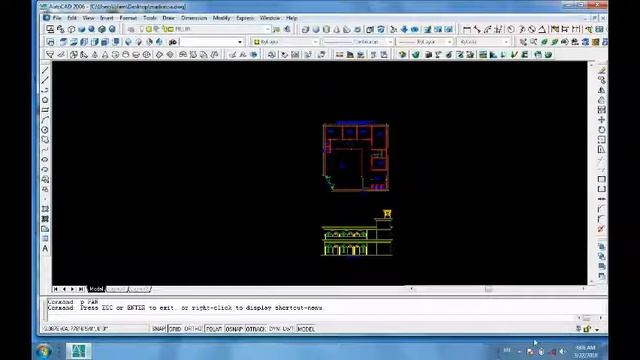Screen dimensions: 640x360
Task: Click the first-tab navigation arrow
Action: click(56, 289)
